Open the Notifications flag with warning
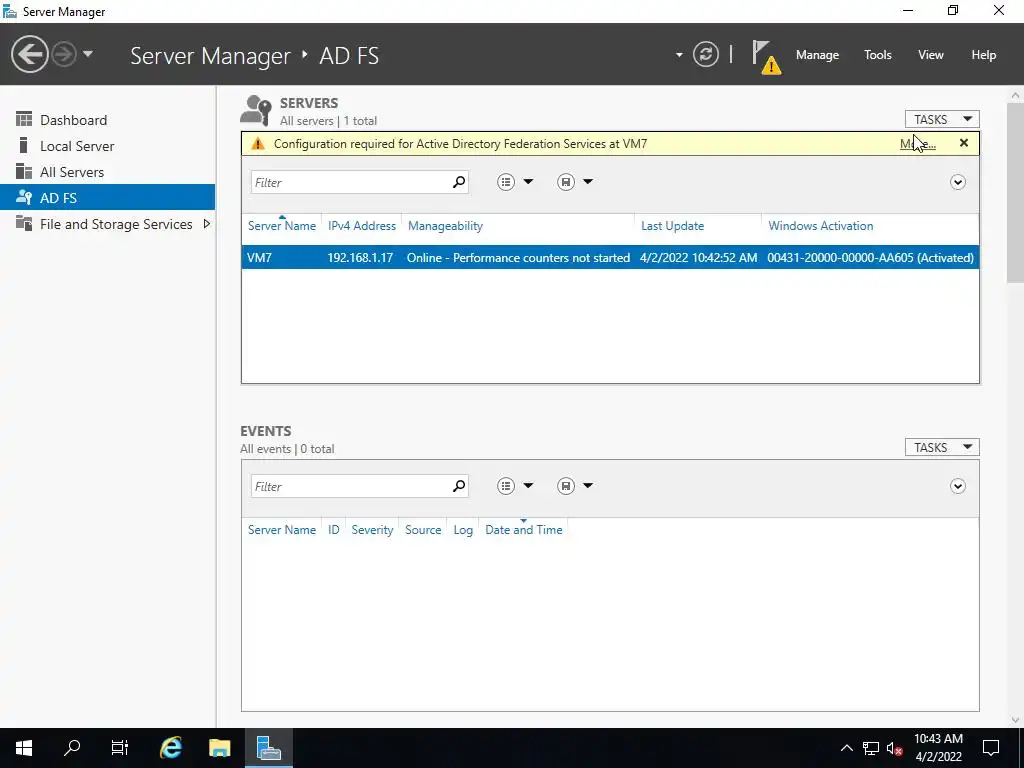 [766, 57]
